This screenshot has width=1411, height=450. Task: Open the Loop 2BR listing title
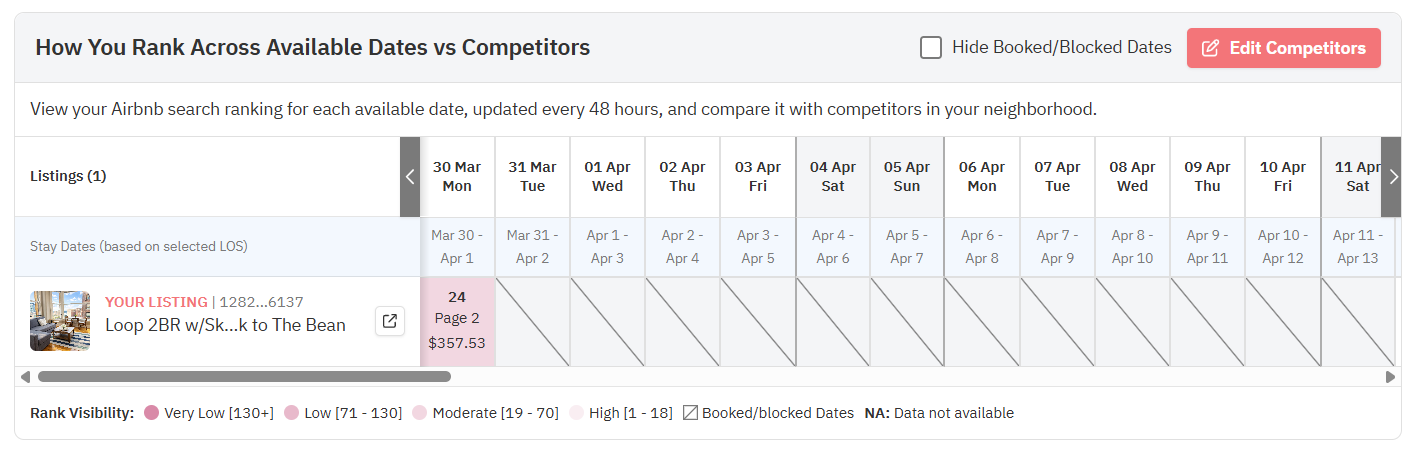(225, 325)
